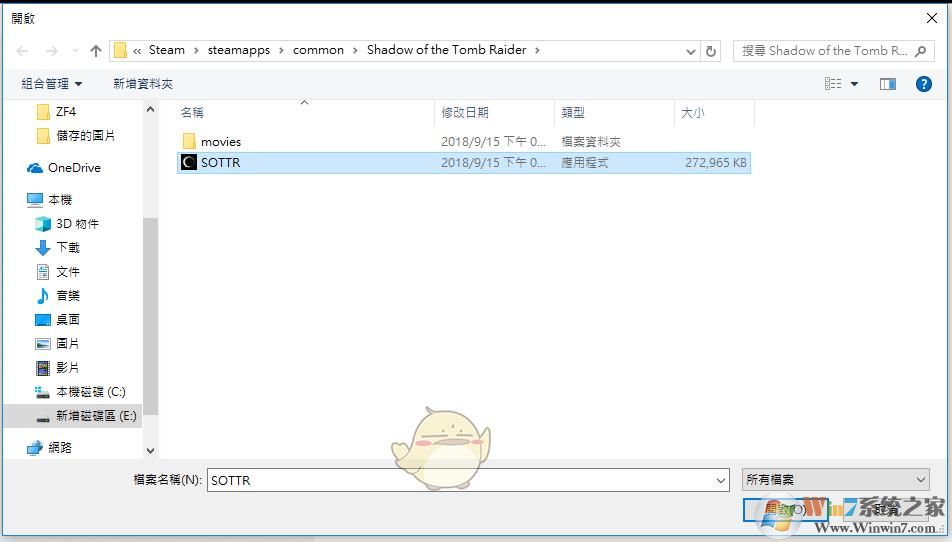
Task: Expand the file name dropdown arrow
Action: tap(721, 480)
